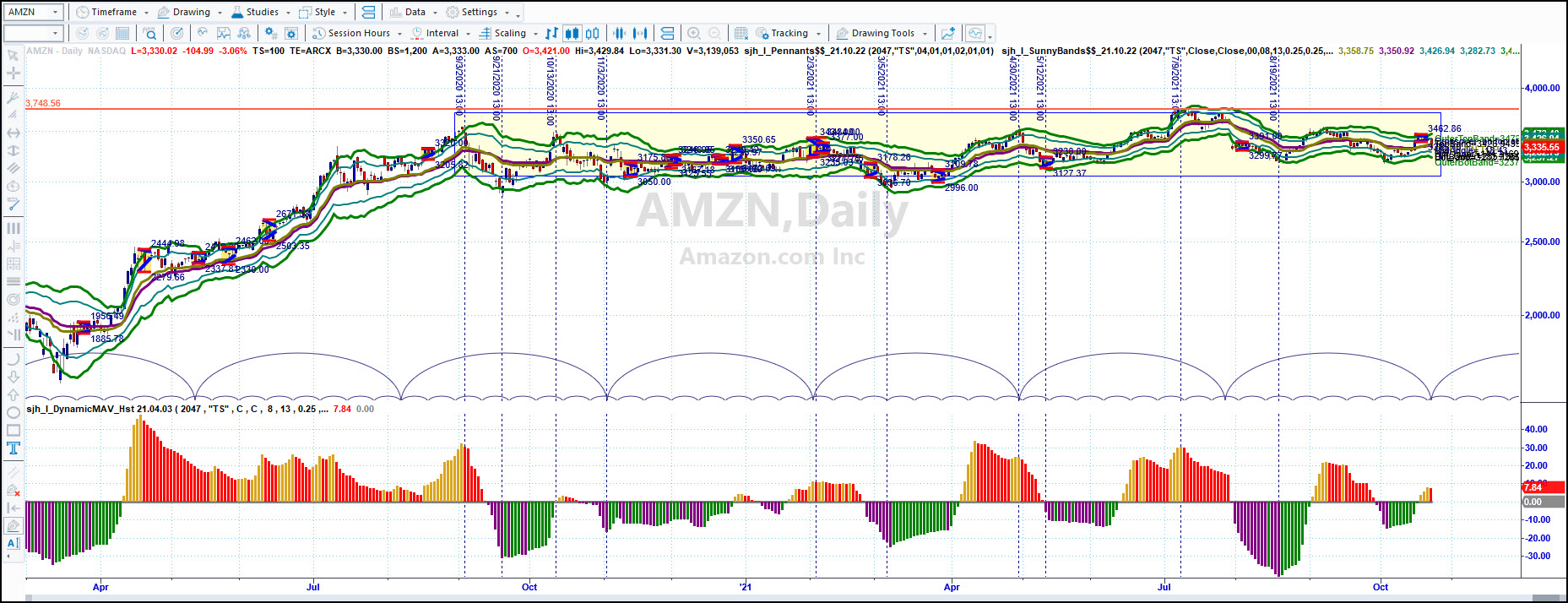Pick the vertical double-arrow line tool
This screenshot has height=603, width=1568.
[x=13, y=150]
